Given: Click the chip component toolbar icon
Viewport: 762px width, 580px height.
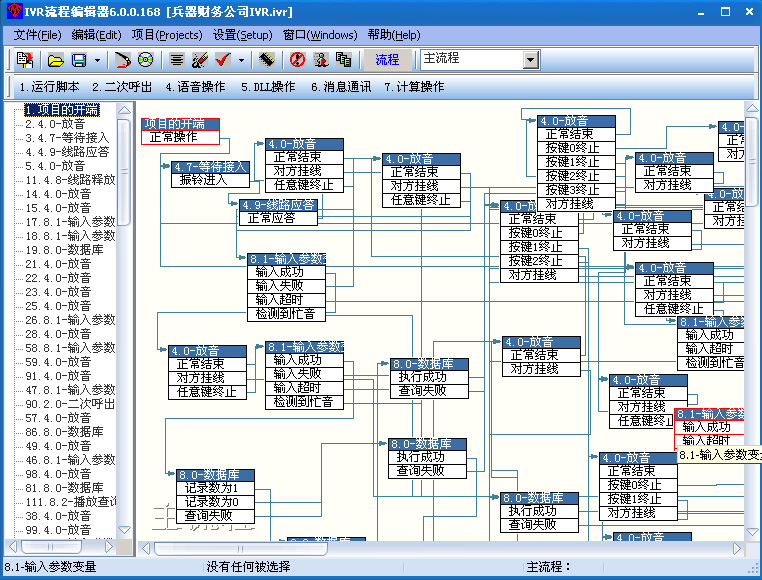Looking at the screenshot, I should [x=267, y=60].
